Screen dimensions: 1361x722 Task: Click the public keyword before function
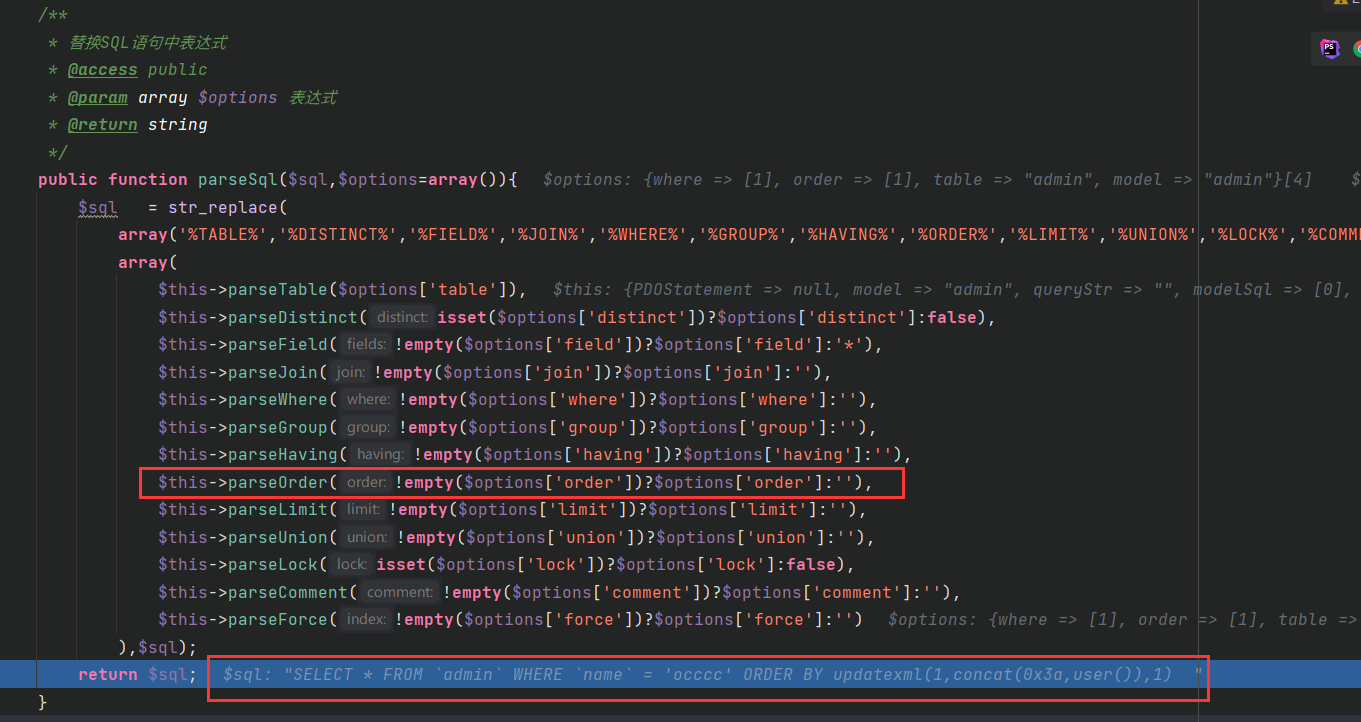pos(68,180)
